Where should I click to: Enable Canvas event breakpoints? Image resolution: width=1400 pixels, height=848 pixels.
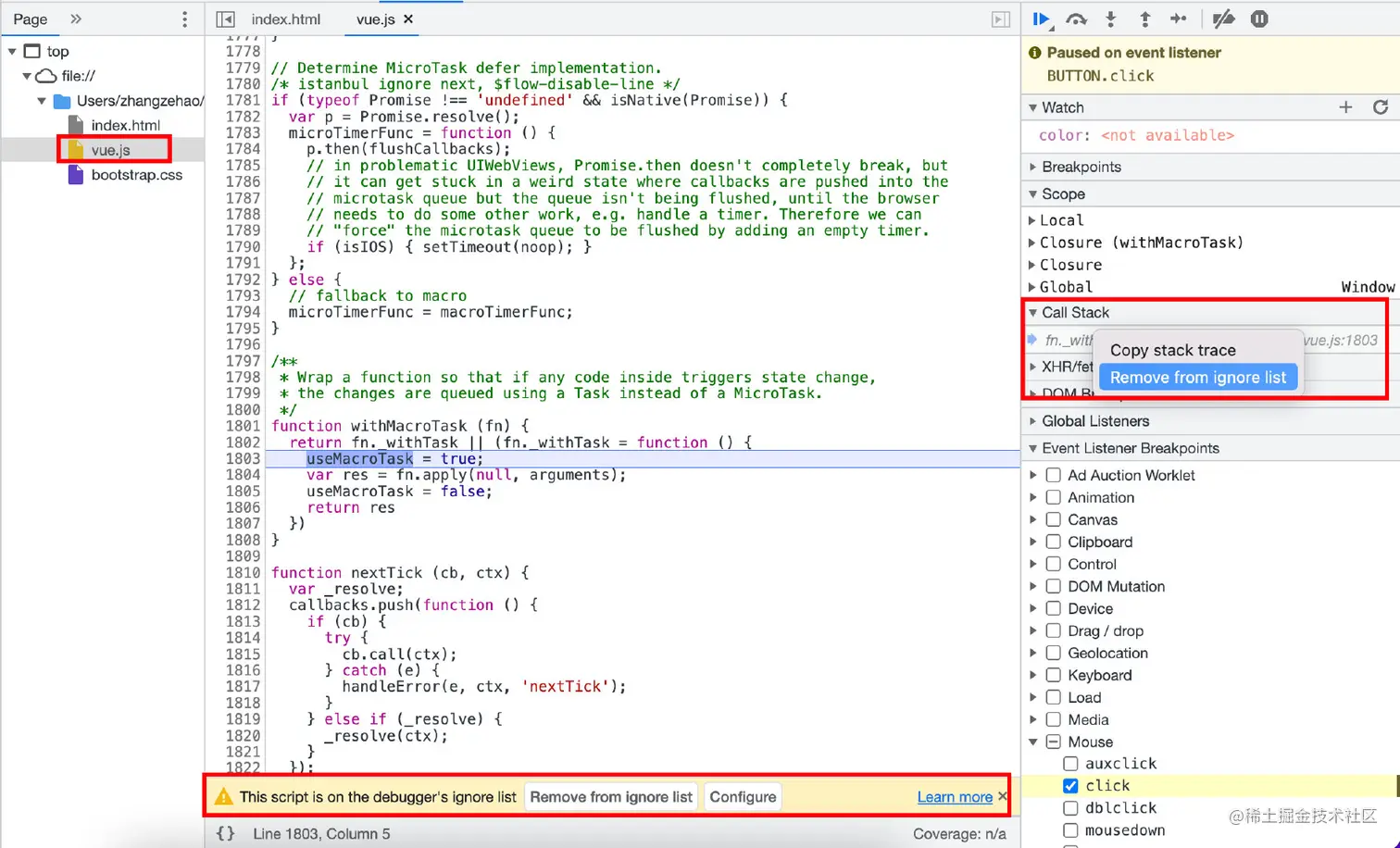tap(1053, 519)
